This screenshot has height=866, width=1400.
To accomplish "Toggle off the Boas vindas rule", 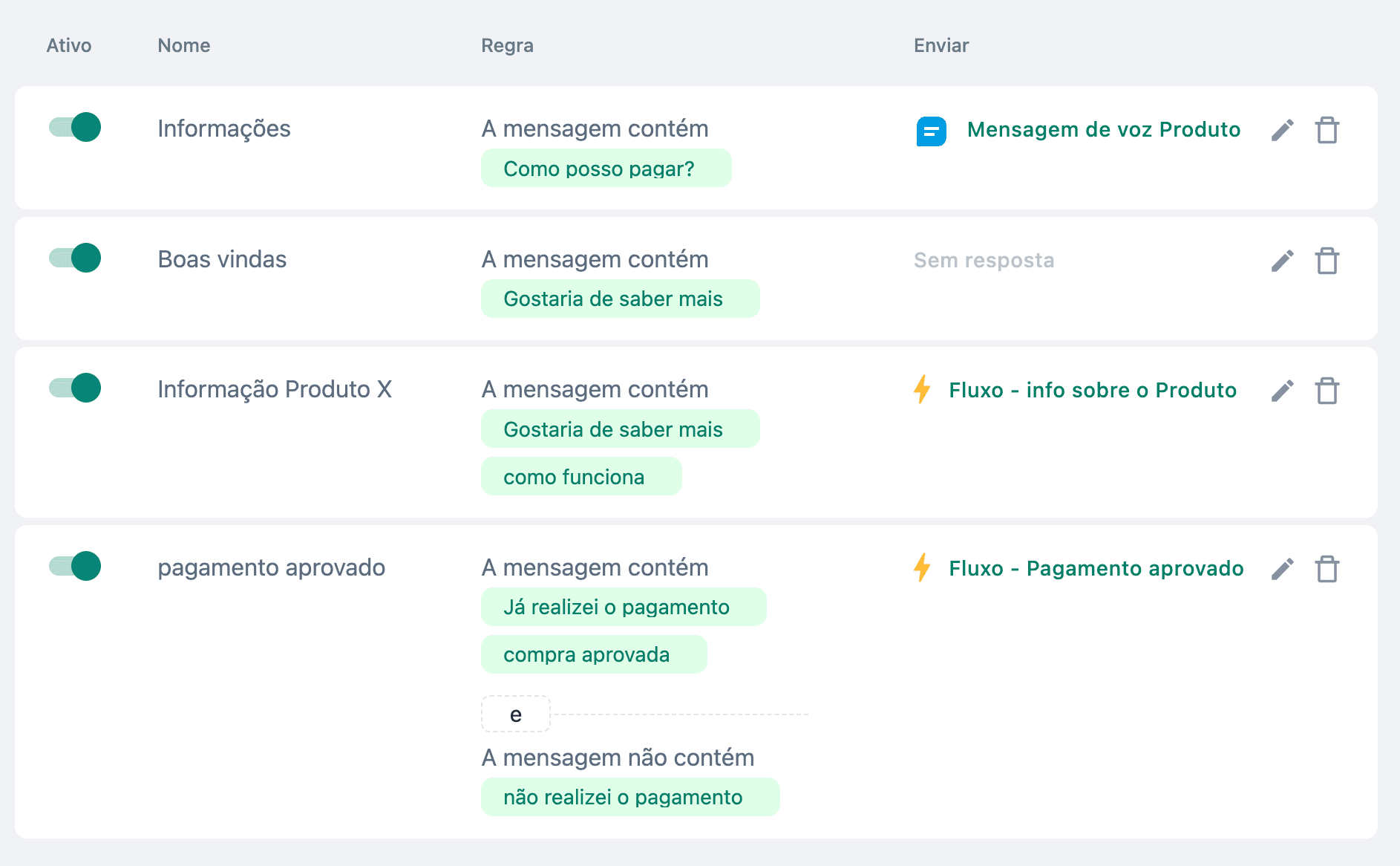I will click(x=75, y=258).
